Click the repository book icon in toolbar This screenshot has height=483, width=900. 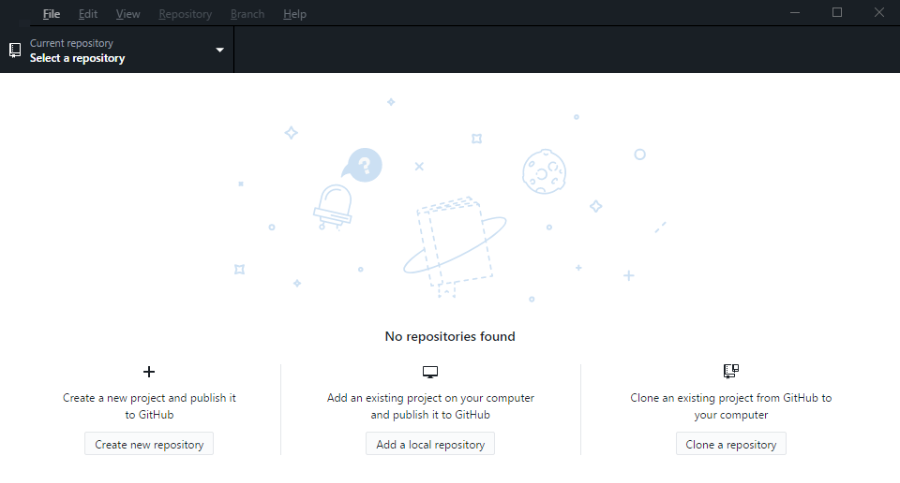pyautogui.click(x=15, y=50)
